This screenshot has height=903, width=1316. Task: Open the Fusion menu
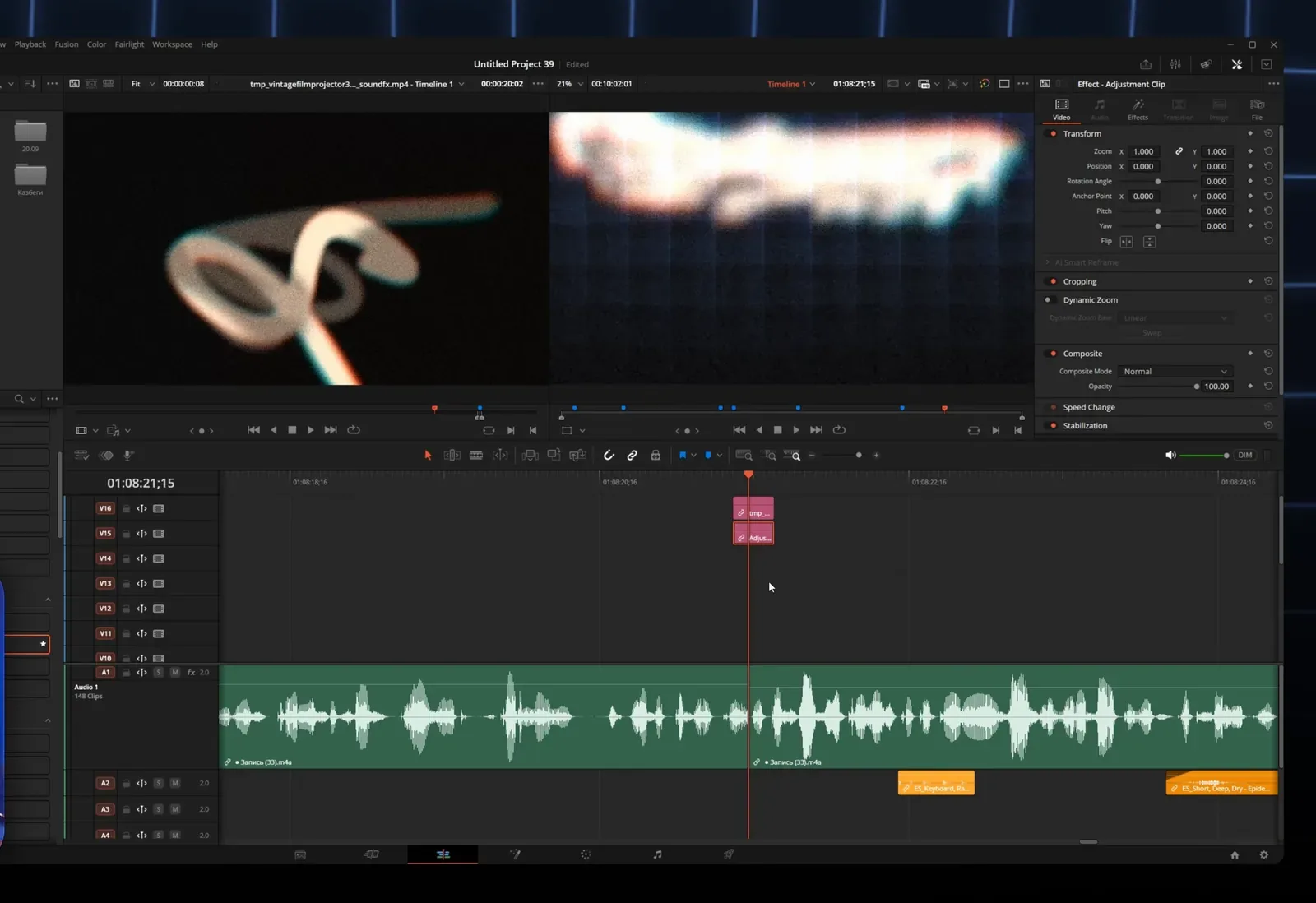point(67,44)
